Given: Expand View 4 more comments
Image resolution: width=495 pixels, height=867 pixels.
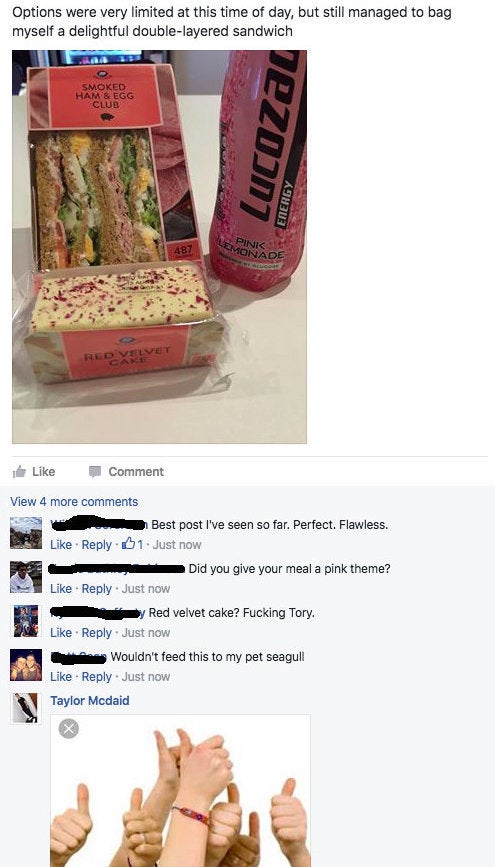Looking at the screenshot, I should pyautogui.click(x=74, y=502).
